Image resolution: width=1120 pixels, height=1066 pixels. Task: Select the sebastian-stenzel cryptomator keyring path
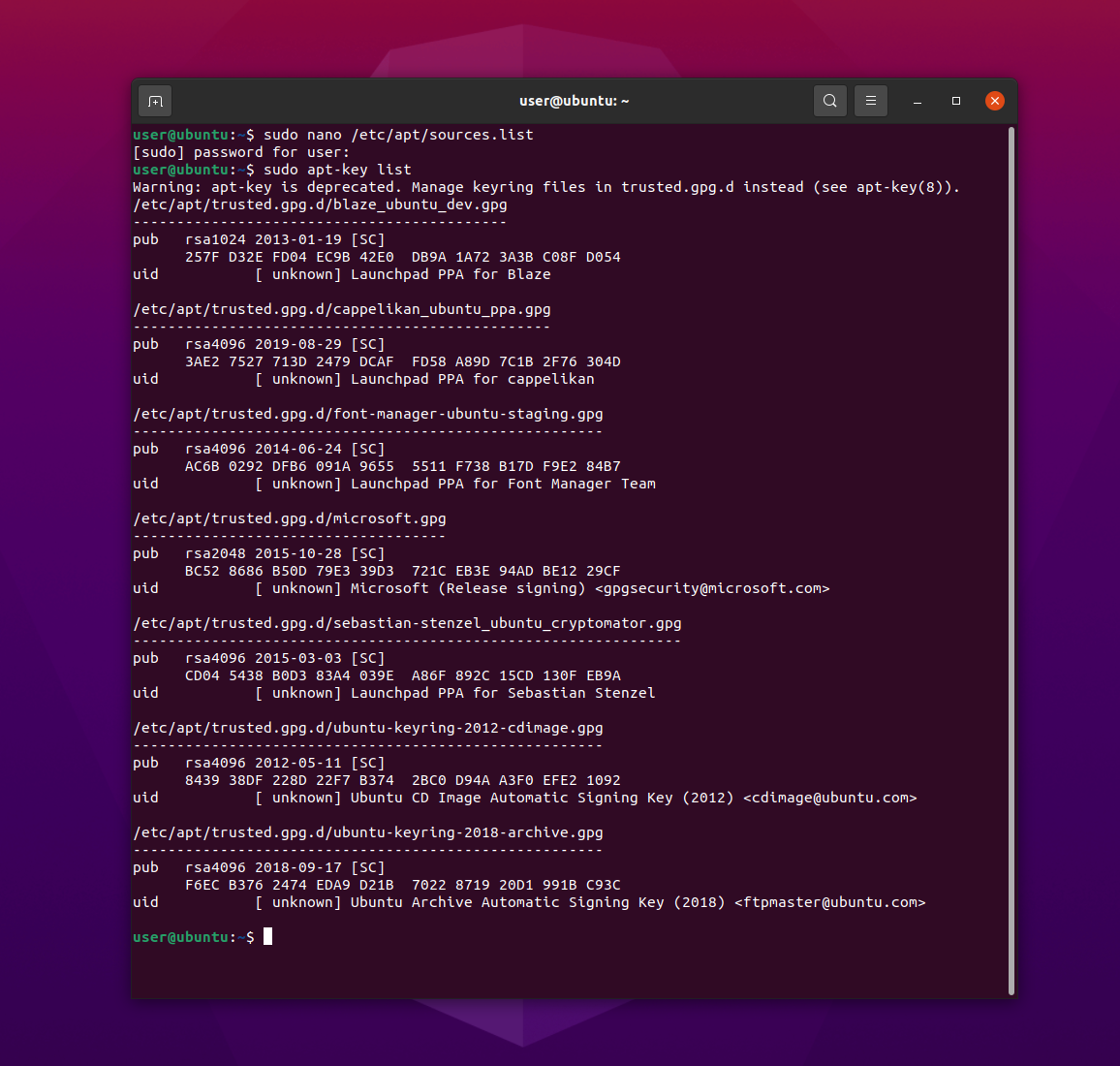pos(406,623)
